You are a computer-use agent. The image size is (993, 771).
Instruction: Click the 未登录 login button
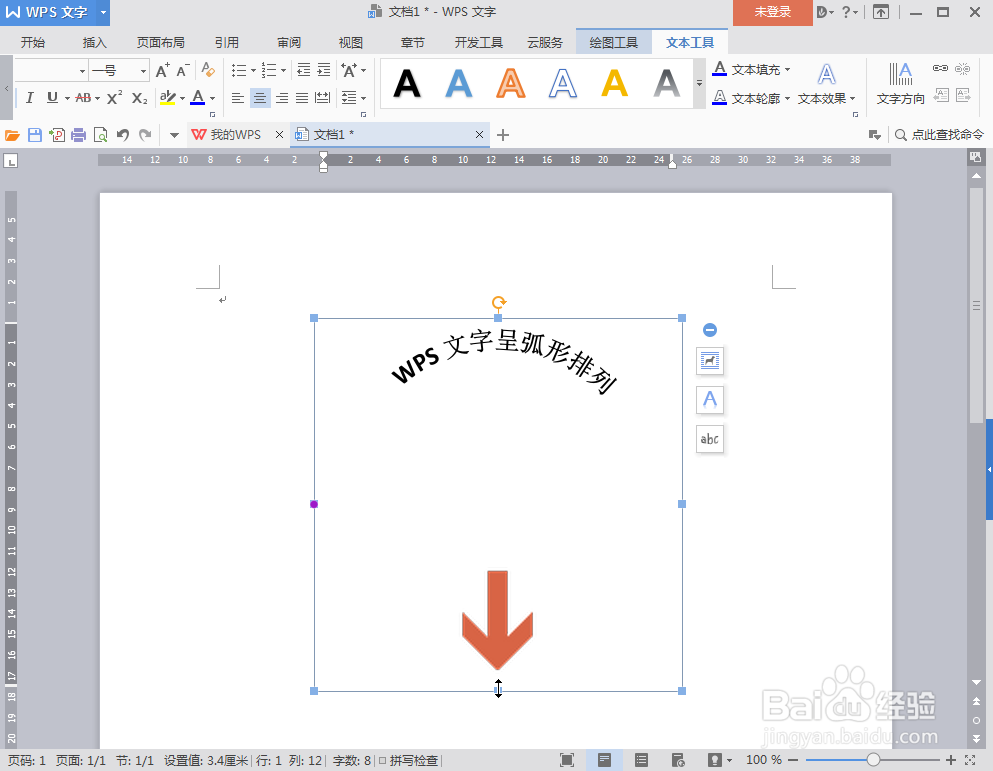click(x=773, y=12)
